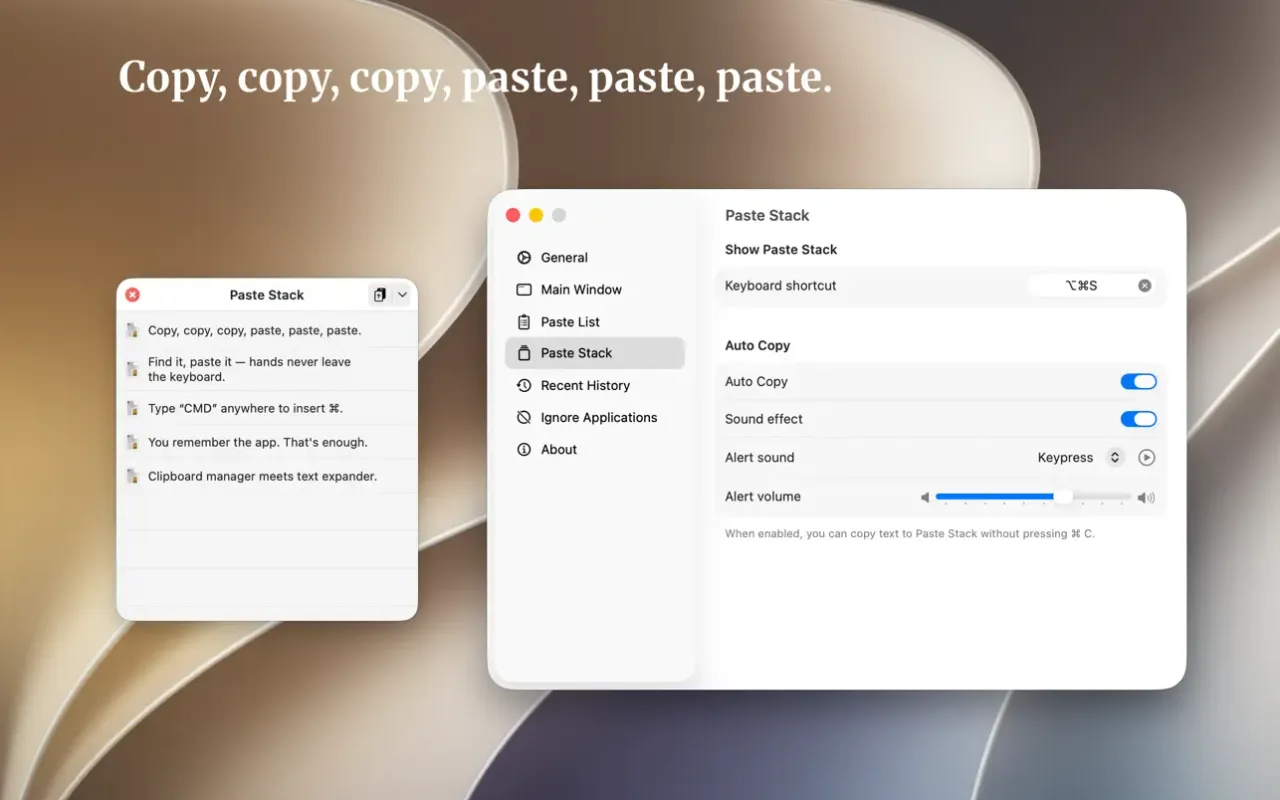Click the Main Window icon in sidebar
The height and width of the screenshot is (800, 1280).
pyautogui.click(x=524, y=290)
